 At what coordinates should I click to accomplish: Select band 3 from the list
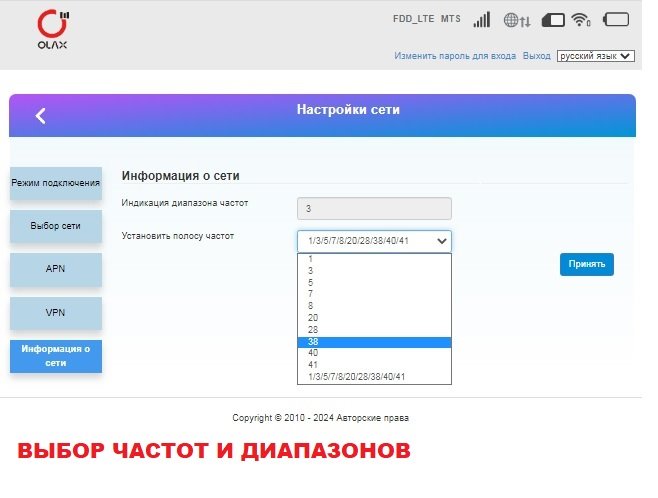[374, 271]
